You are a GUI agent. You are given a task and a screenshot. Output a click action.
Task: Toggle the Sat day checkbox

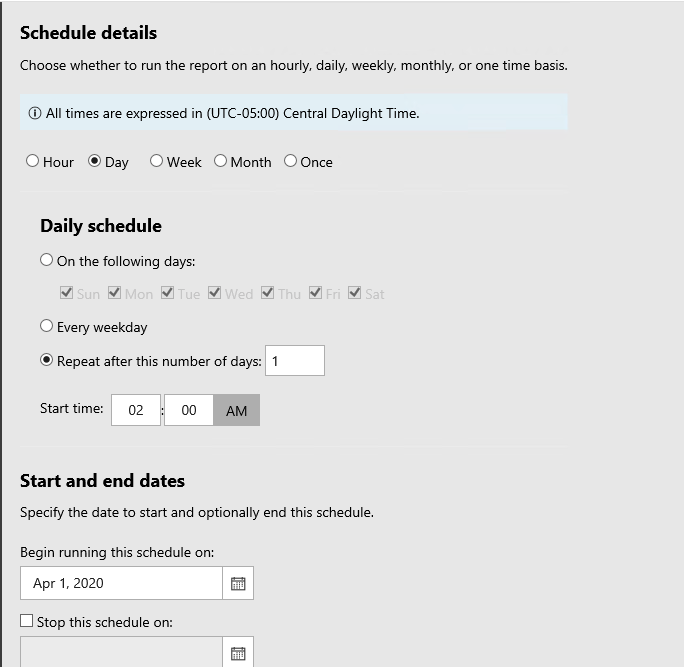point(357,293)
